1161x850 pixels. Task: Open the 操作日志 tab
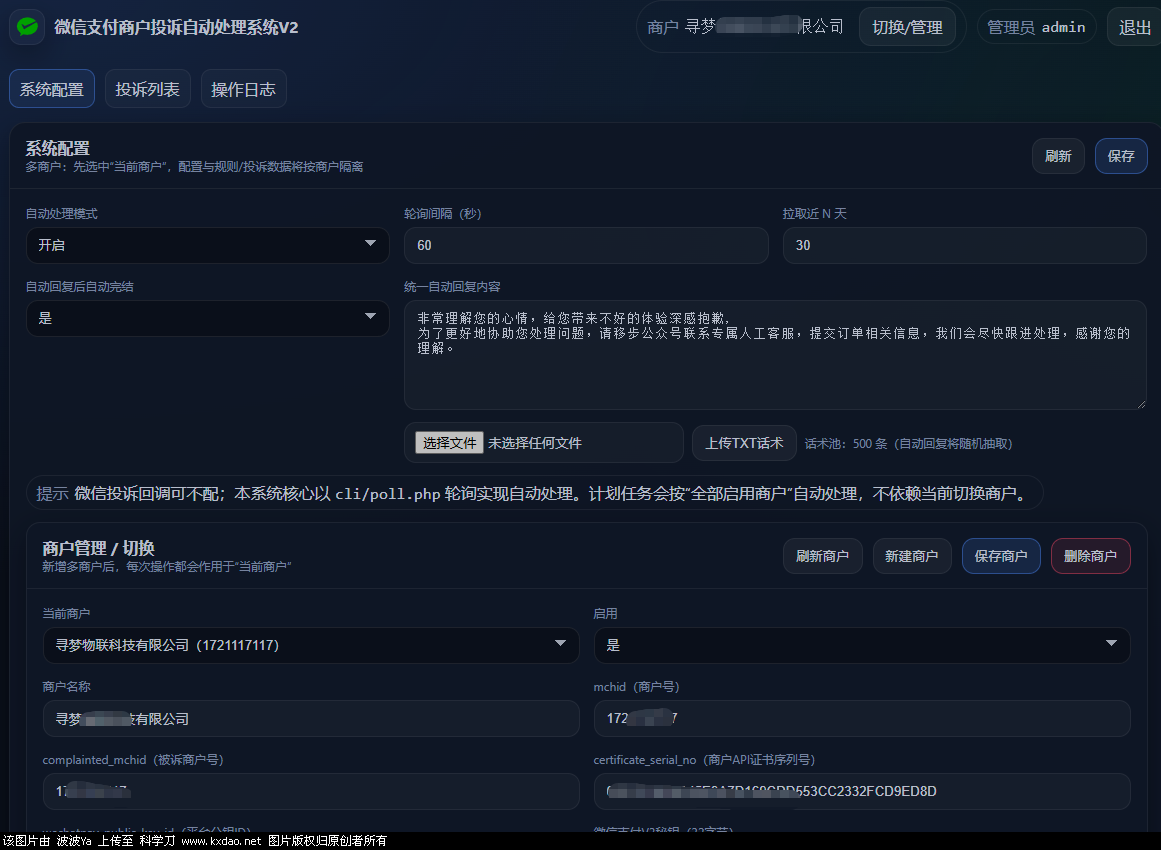tap(243, 89)
